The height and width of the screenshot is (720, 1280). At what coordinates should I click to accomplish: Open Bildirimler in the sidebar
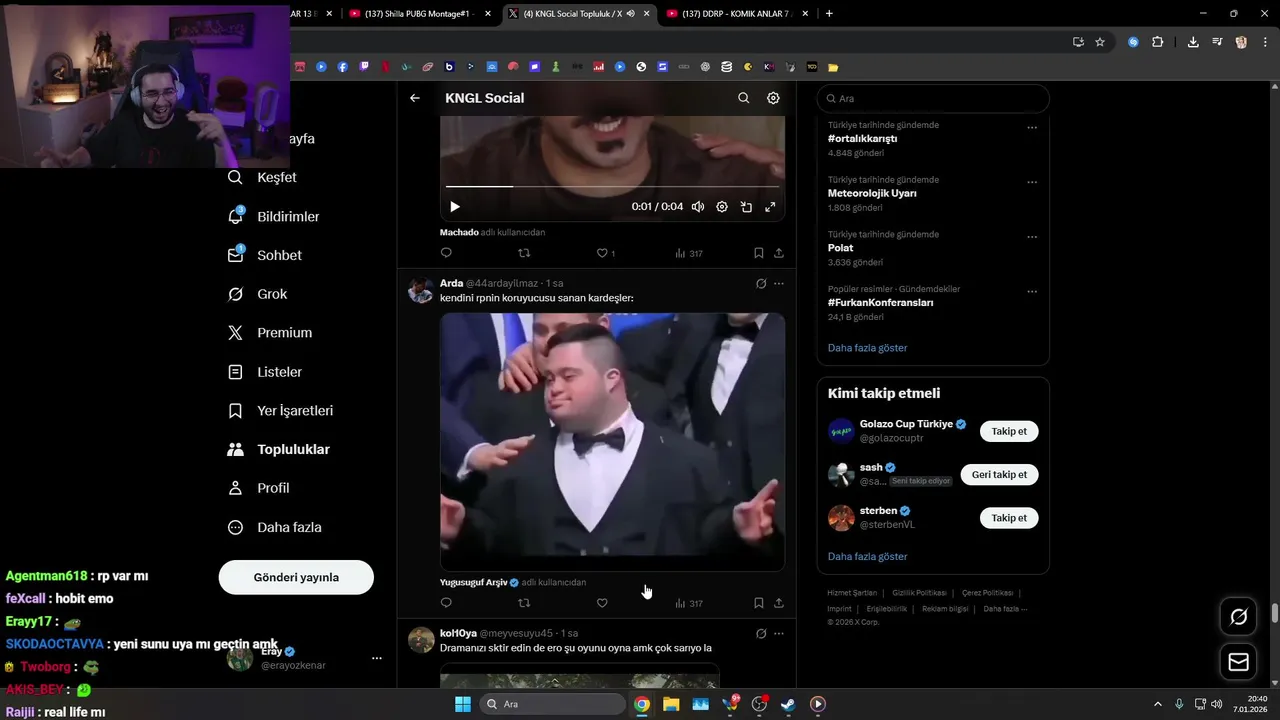(x=273, y=216)
